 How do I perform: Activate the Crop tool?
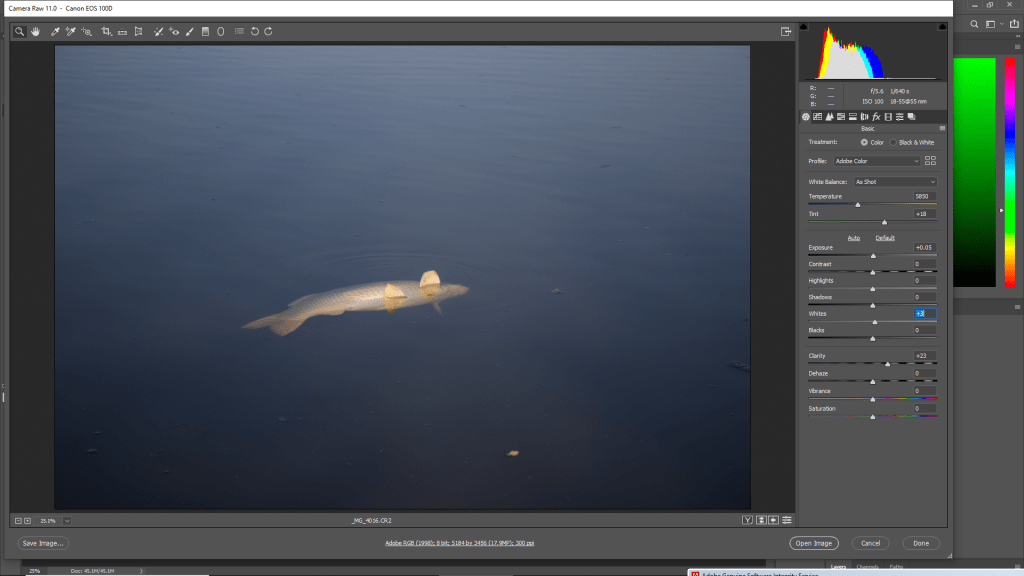(106, 31)
